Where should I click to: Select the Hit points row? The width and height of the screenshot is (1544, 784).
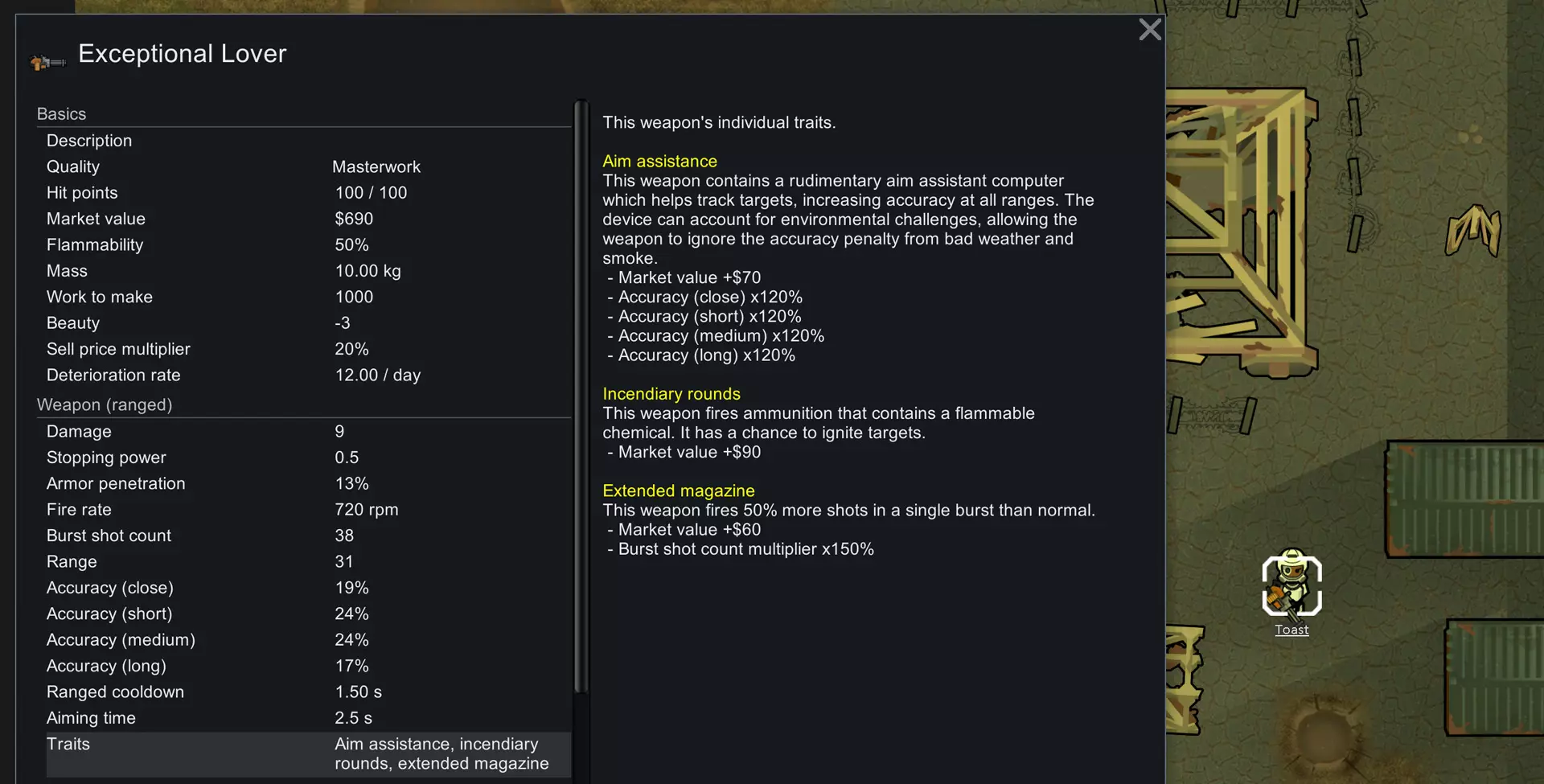coord(306,193)
